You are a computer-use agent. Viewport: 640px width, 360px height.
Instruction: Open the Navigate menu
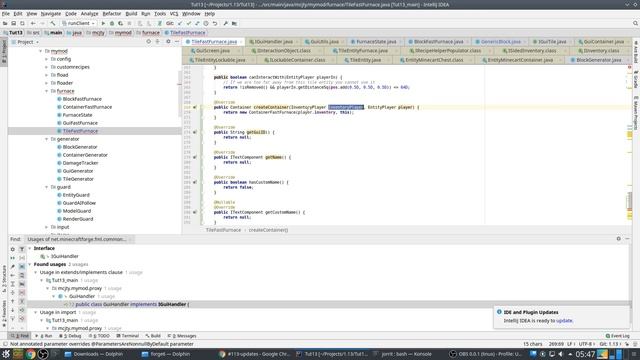pyautogui.click(x=51, y=13)
